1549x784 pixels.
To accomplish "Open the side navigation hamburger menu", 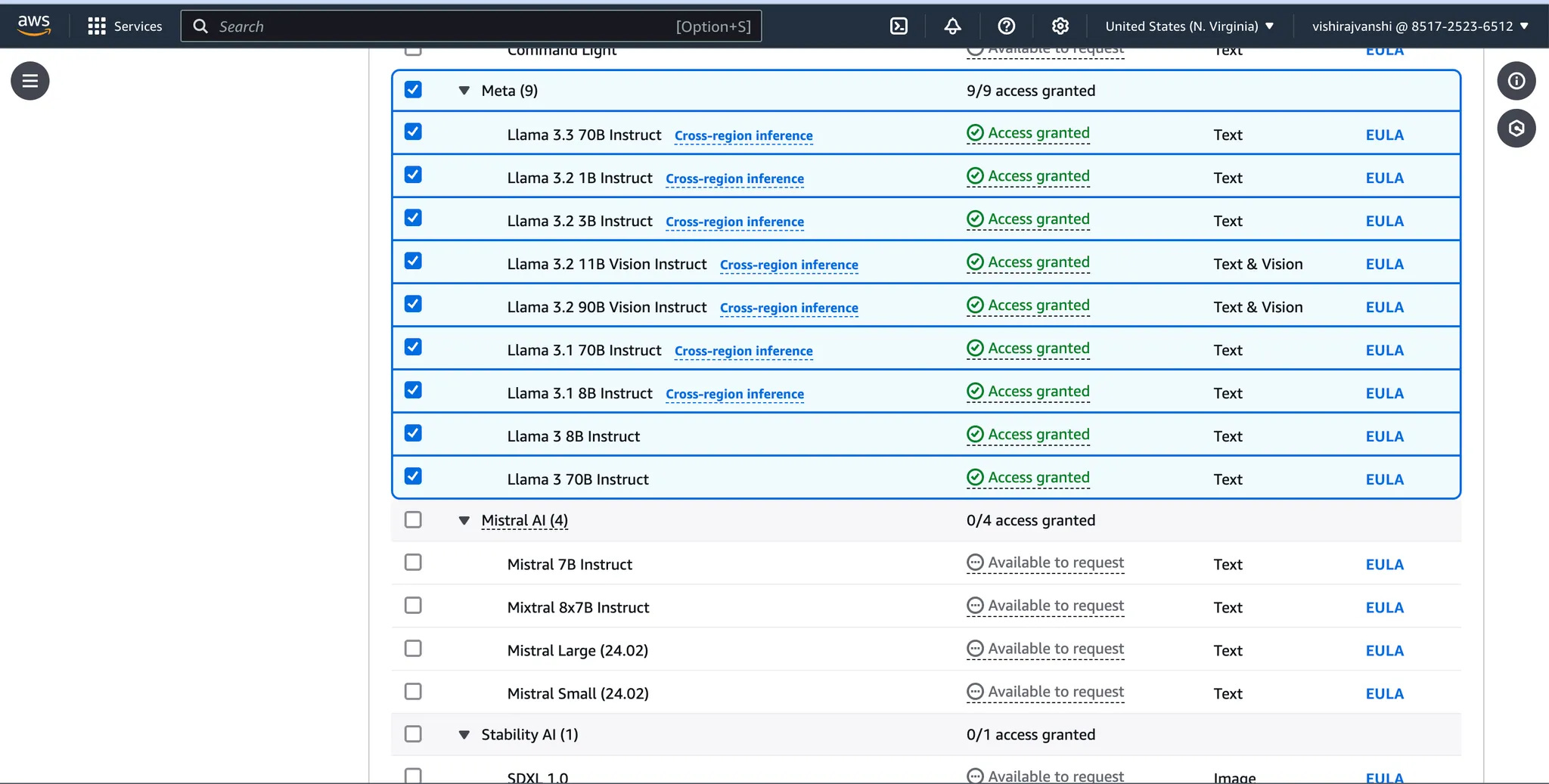I will (x=30, y=81).
